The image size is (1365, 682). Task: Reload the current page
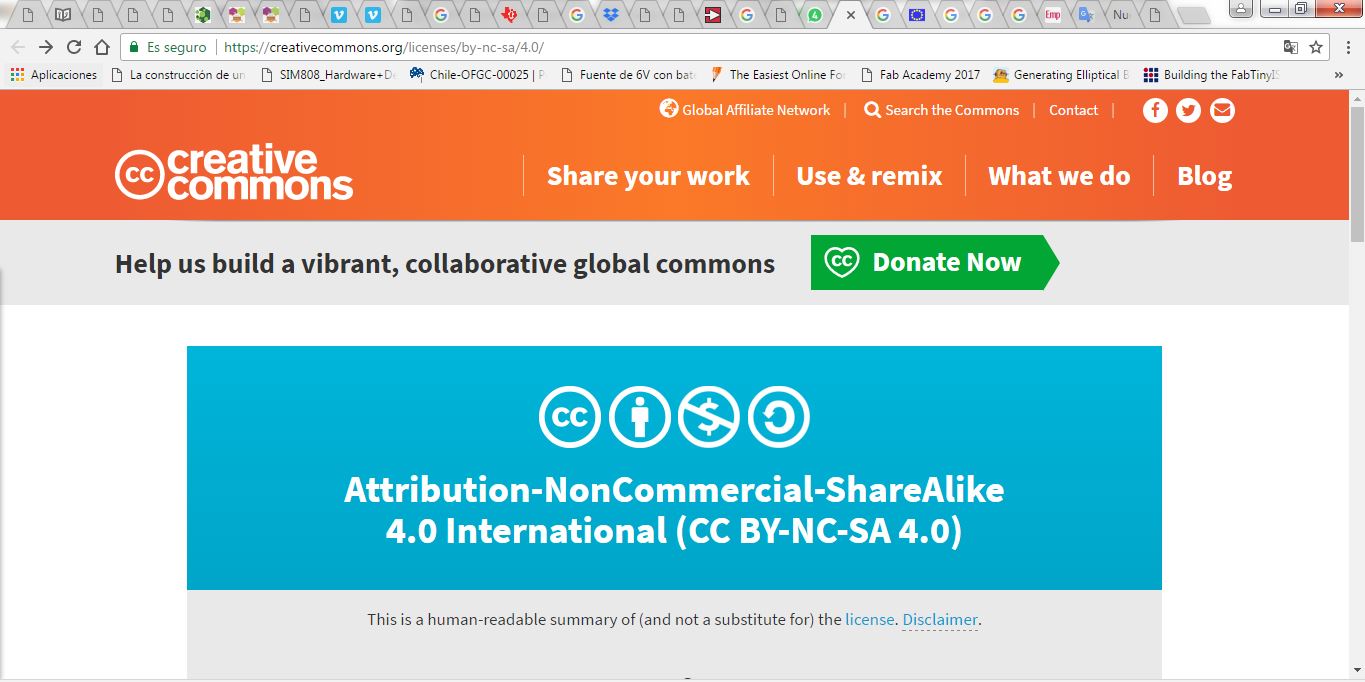click(73, 47)
